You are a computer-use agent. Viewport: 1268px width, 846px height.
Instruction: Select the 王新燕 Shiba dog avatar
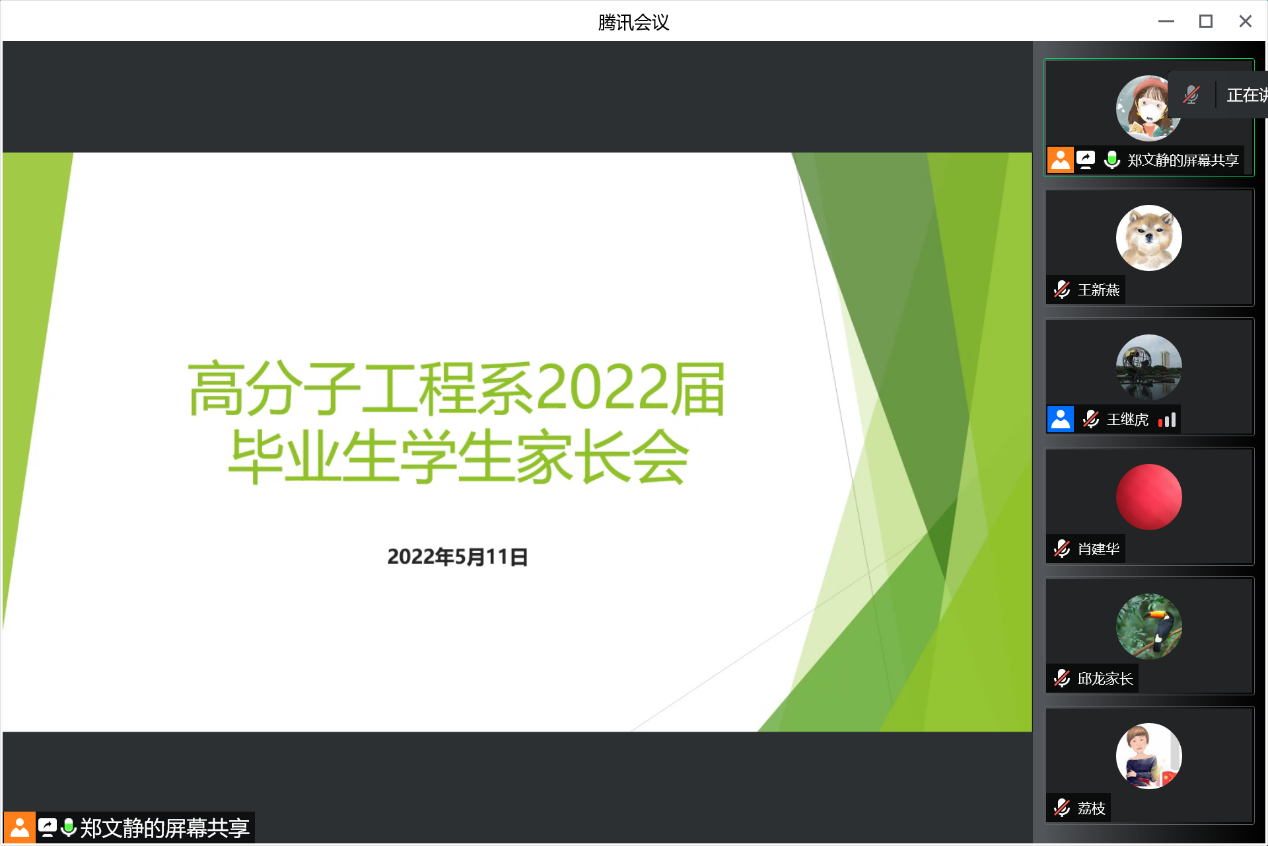(1149, 238)
